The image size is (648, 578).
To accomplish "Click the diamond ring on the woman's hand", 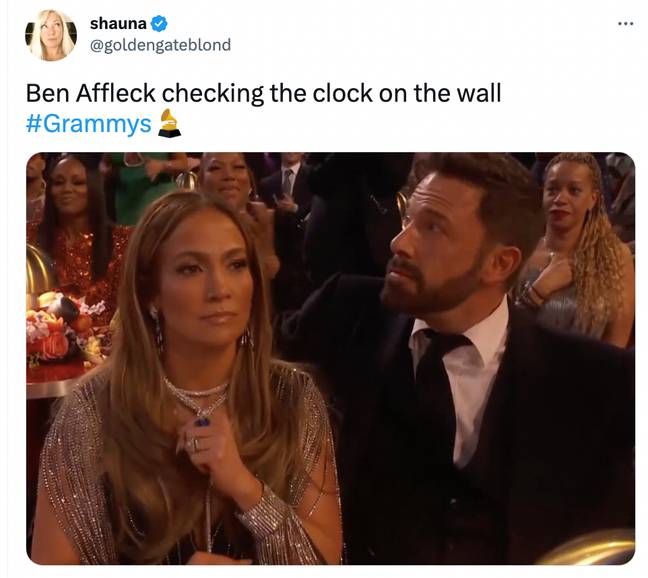I will [x=193, y=444].
